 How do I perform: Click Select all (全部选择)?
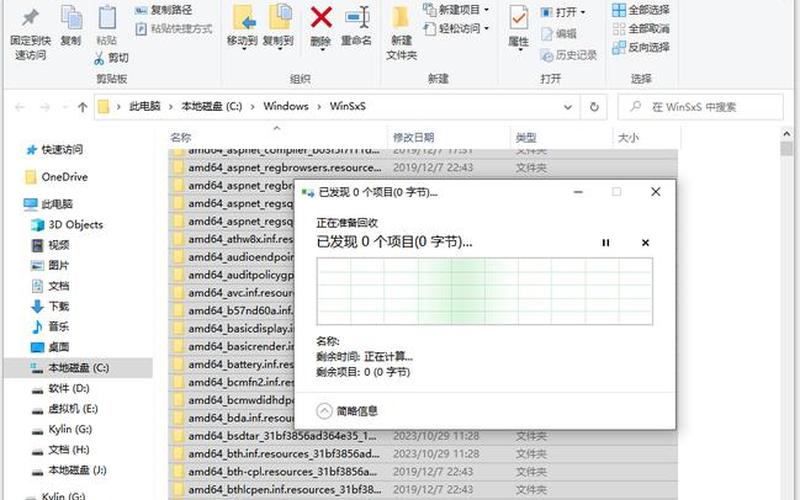tap(641, 10)
